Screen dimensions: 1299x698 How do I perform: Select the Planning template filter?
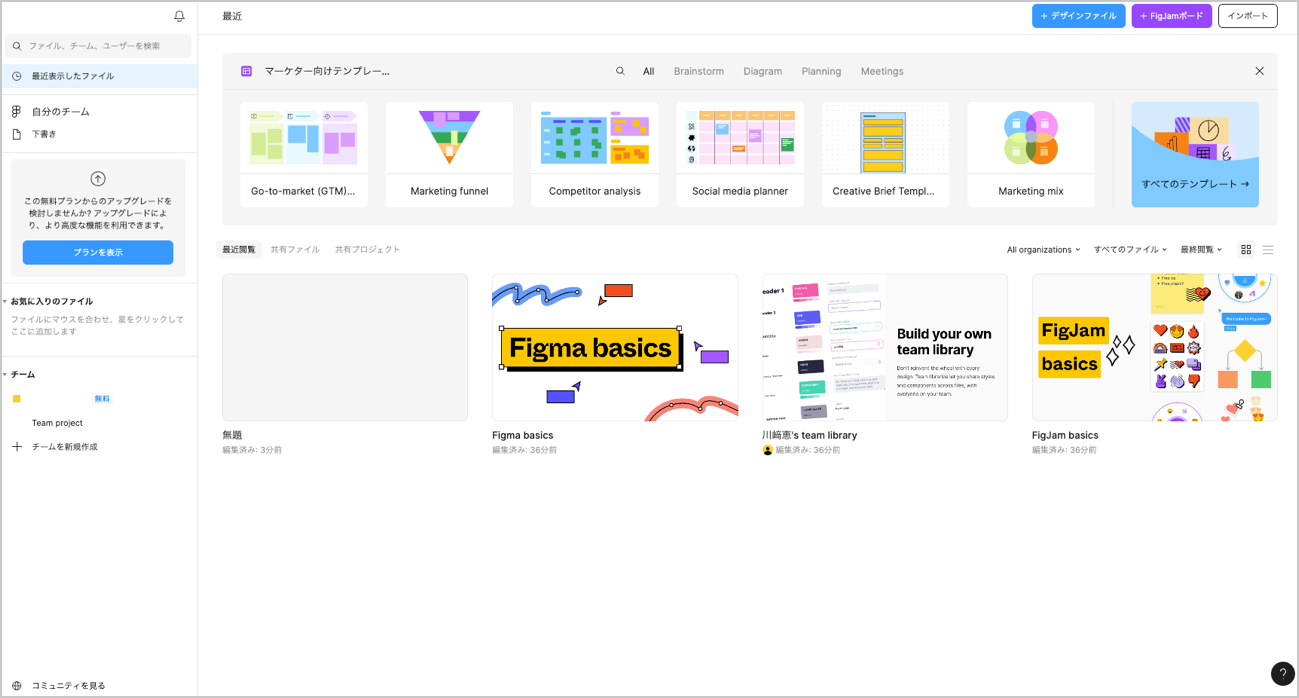(x=821, y=71)
